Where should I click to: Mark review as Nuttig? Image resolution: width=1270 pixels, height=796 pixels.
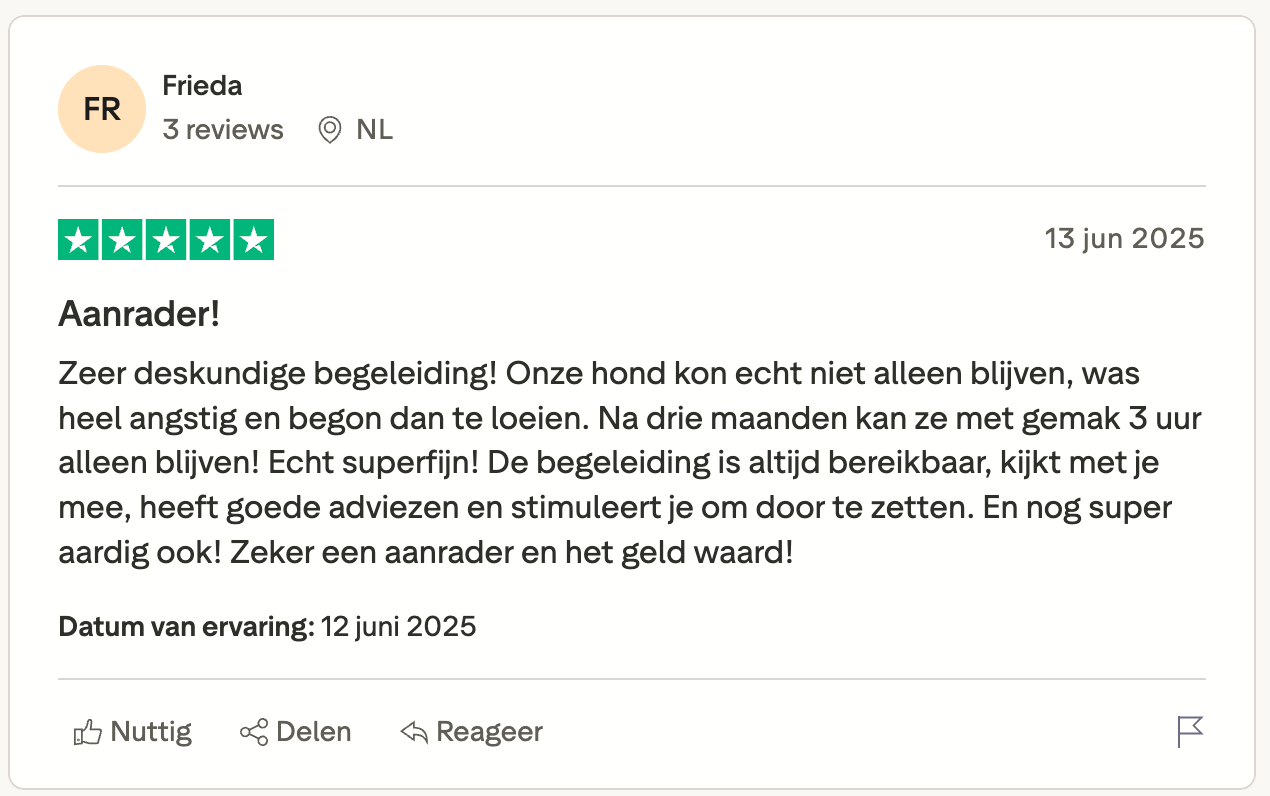tap(133, 733)
